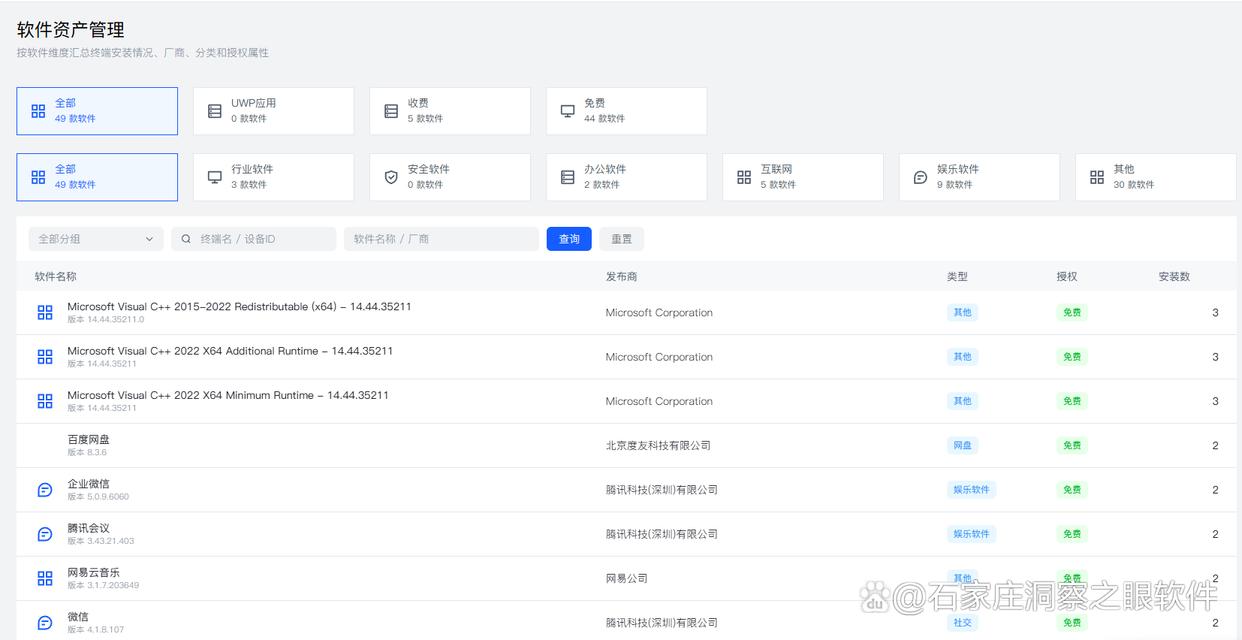Click the 软件名称 column header

point(56,276)
